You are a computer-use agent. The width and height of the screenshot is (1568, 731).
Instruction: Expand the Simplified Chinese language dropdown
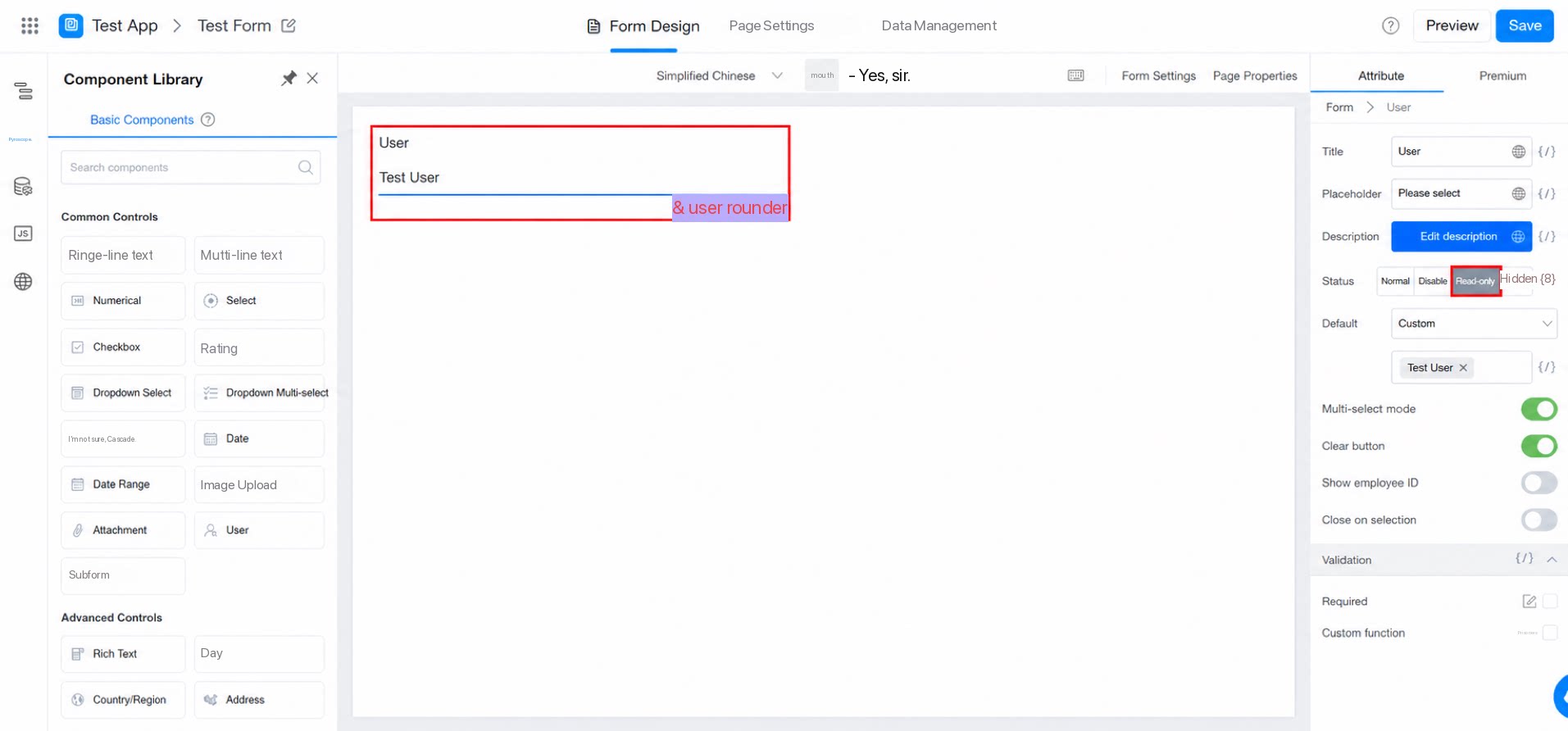[720, 75]
